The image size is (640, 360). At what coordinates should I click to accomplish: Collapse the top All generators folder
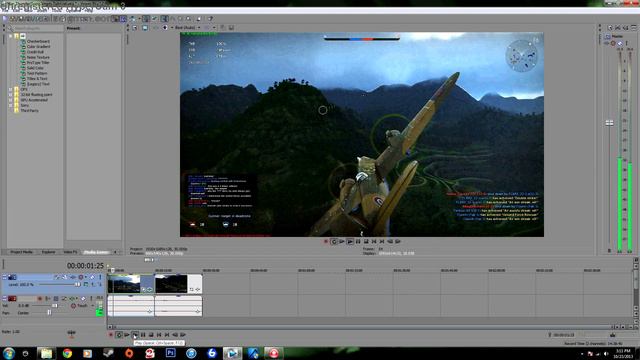(x=11, y=36)
